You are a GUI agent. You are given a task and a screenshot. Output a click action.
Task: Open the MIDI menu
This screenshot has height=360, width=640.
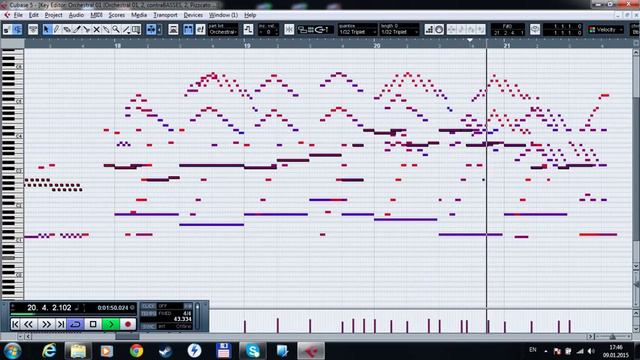(x=96, y=15)
